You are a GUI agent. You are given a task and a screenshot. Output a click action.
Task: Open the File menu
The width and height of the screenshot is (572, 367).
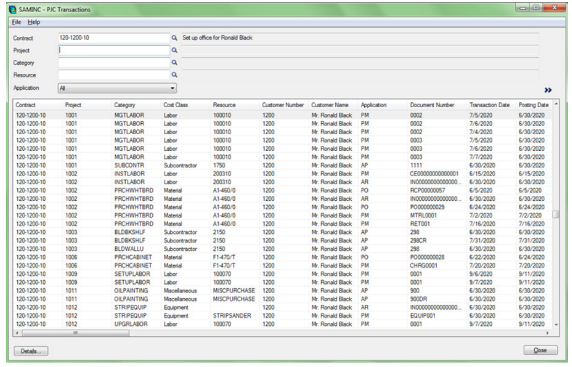tap(16, 22)
